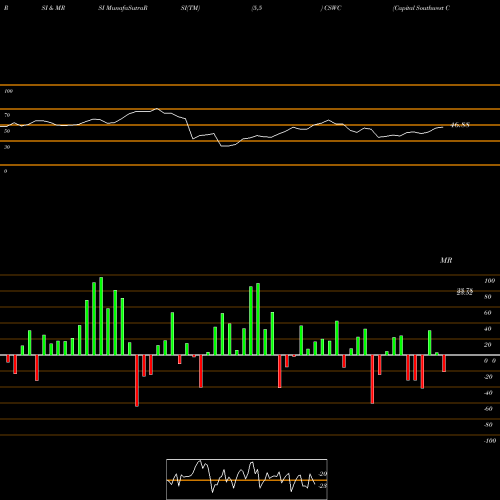This screenshot has width=500, height=500.
Task: Click the -100 label on MR axis
Action: [x=489, y=441]
